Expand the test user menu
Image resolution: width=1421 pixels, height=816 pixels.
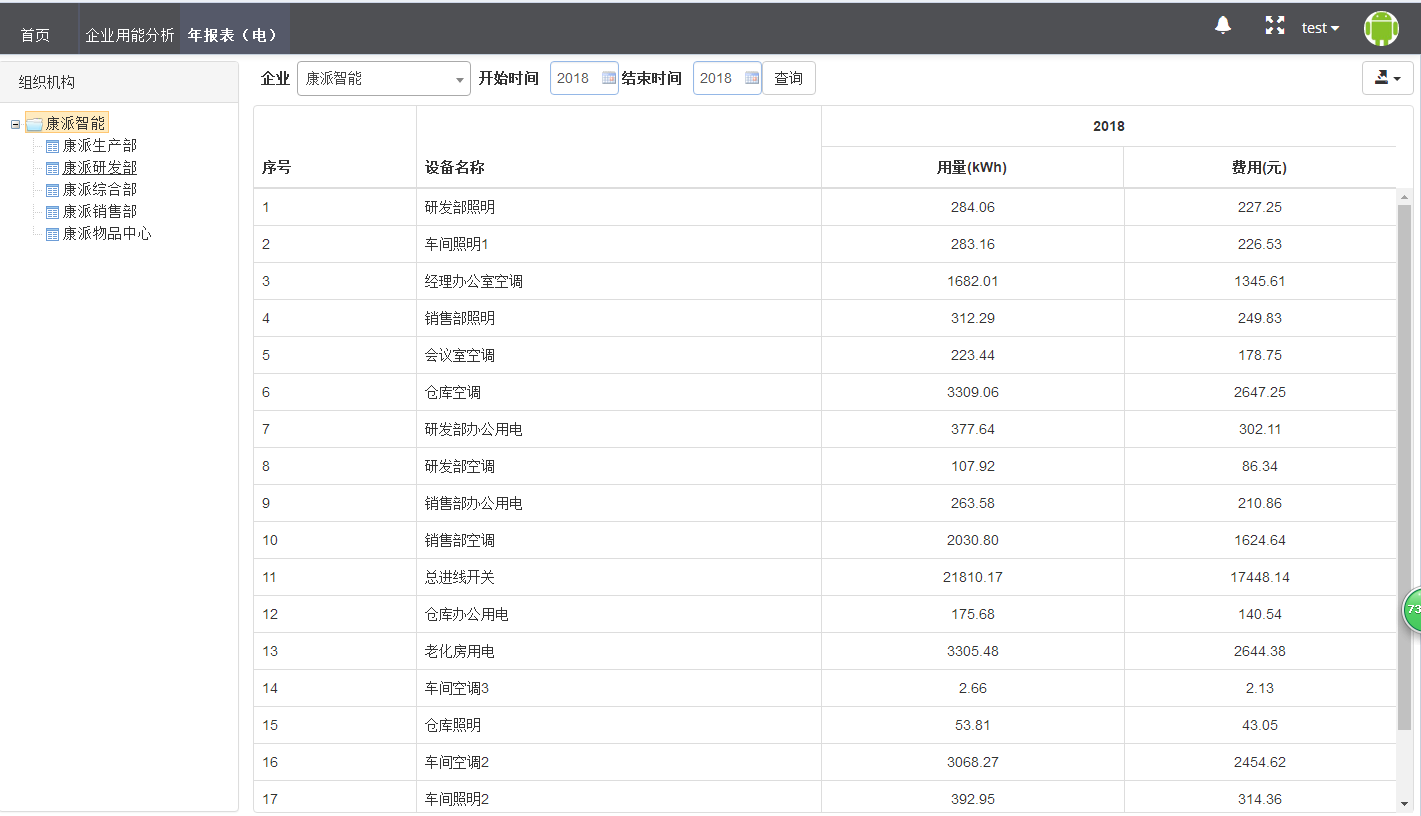1320,28
